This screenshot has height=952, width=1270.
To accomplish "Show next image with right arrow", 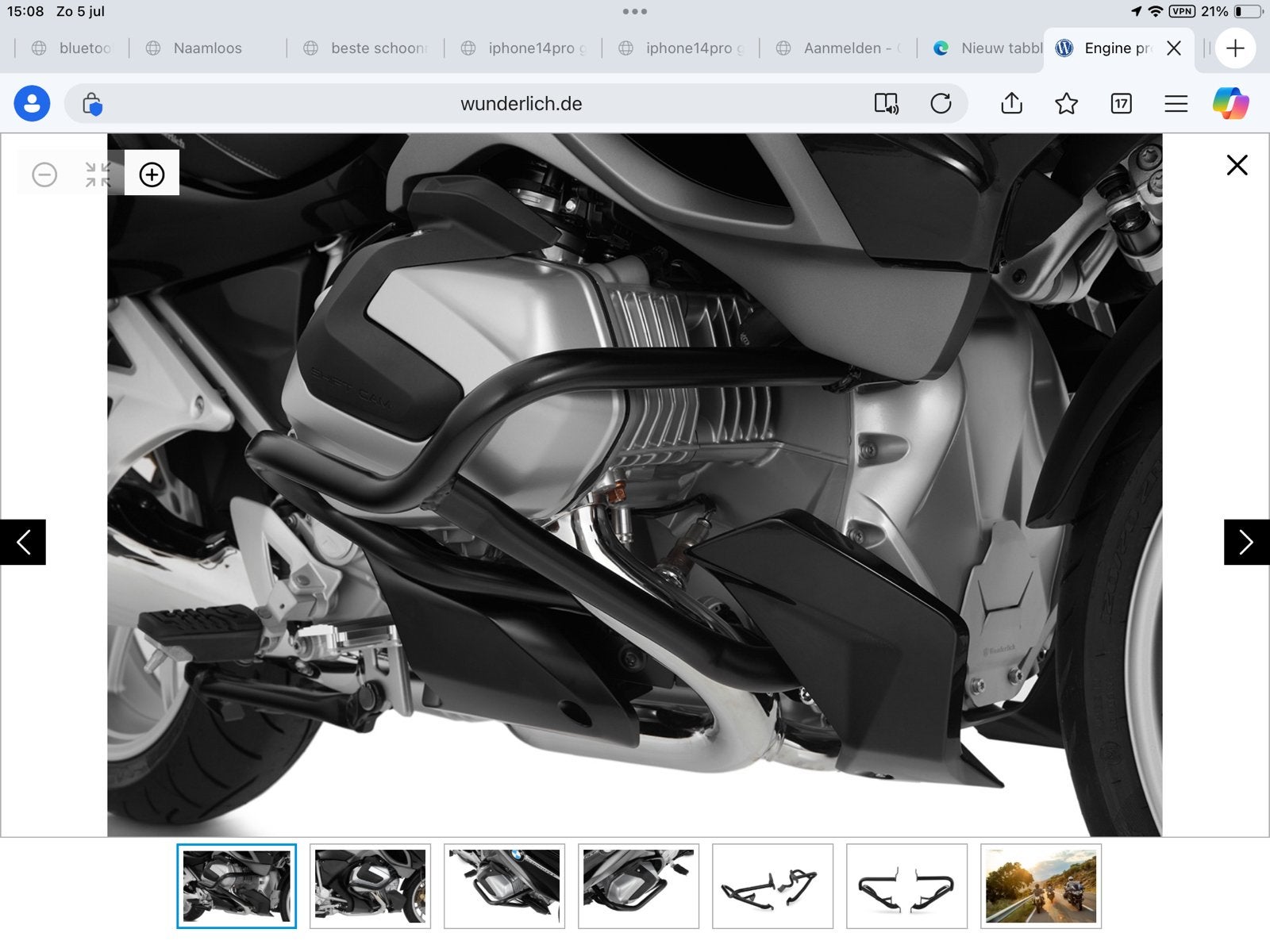I will [1246, 543].
